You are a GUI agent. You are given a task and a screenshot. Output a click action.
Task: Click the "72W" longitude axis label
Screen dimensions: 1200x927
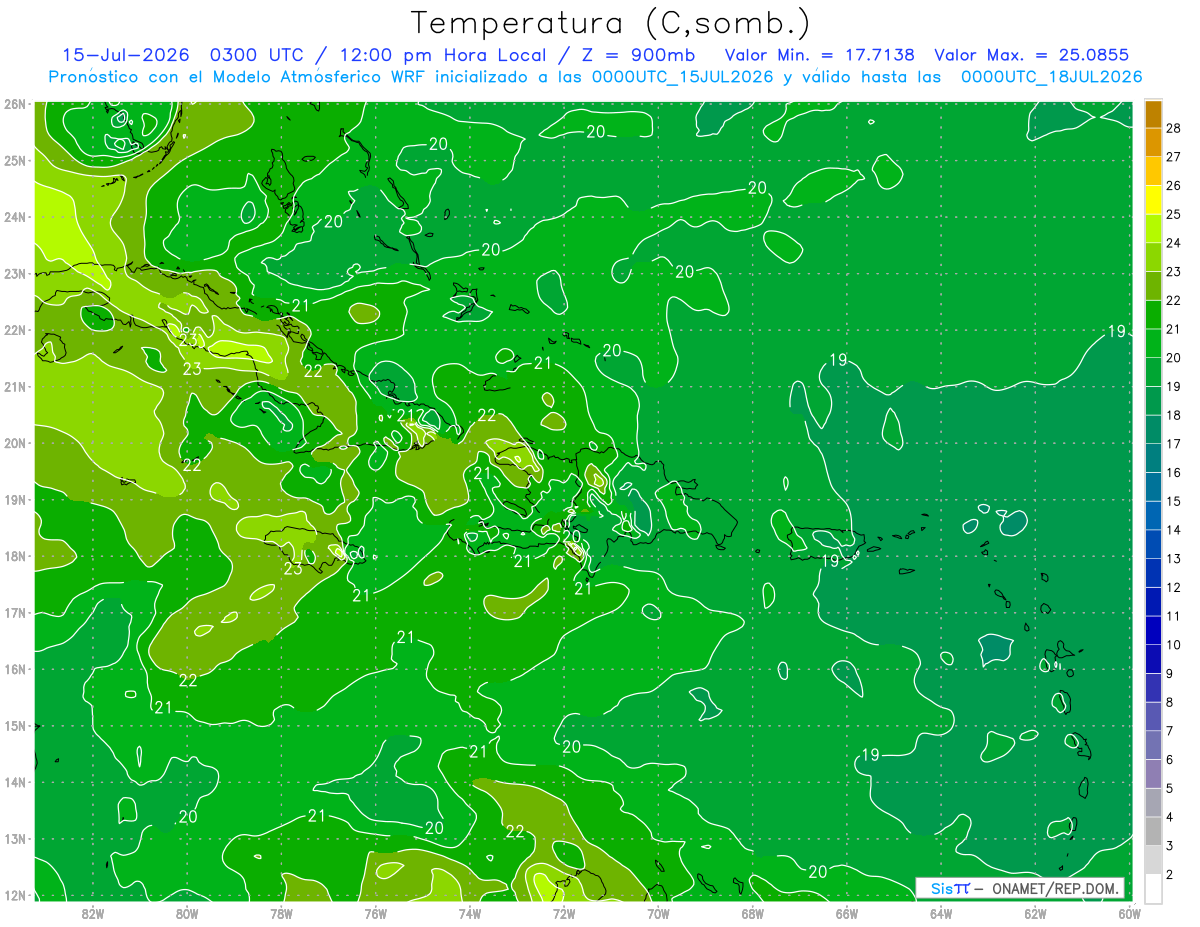point(564,913)
